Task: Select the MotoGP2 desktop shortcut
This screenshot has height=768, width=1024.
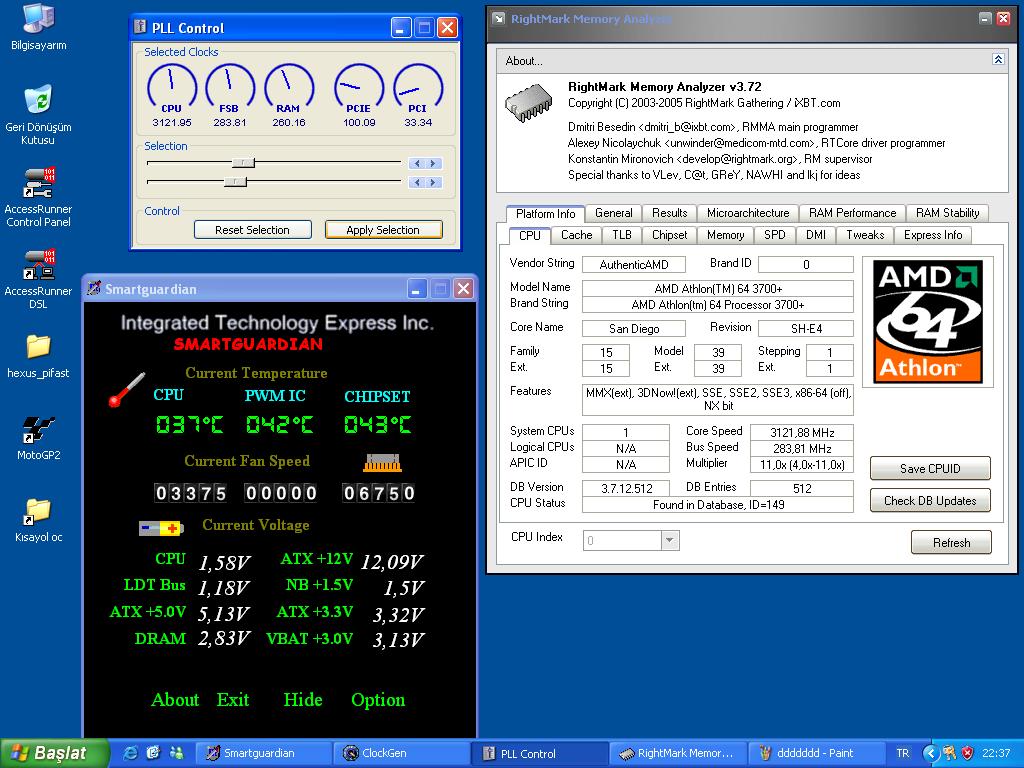Action: (x=38, y=438)
